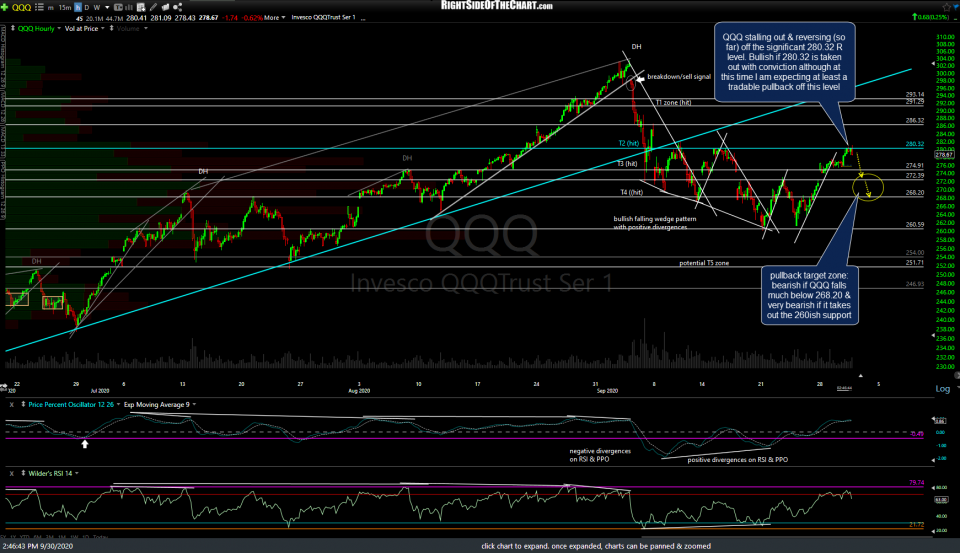This screenshot has width=960, height=553.
Task: Click the 'positive divergences on RSI & PPO' note
Action: coord(738,460)
